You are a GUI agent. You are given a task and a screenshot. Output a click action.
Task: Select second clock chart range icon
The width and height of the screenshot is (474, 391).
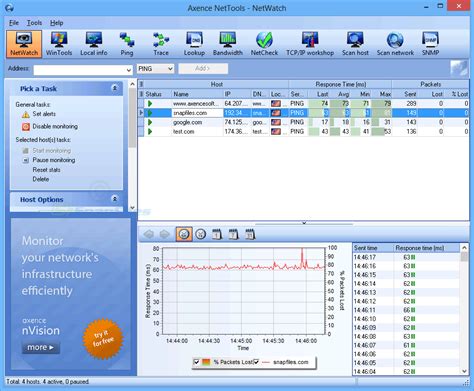(200, 234)
